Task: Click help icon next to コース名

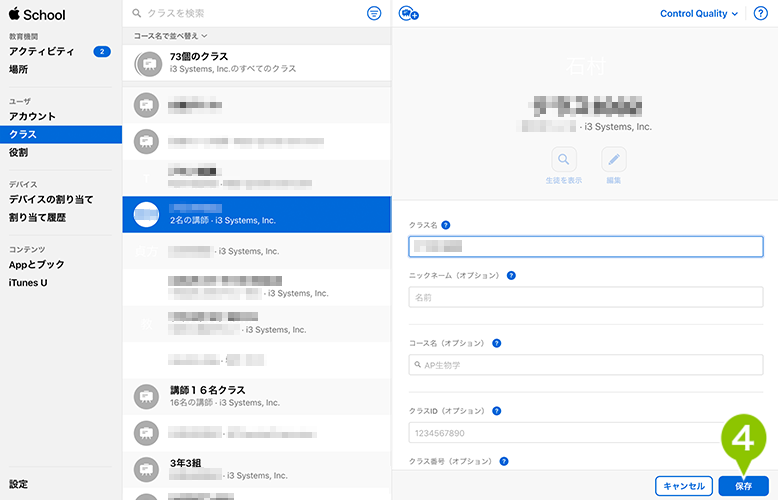Action: click(496, 343)
